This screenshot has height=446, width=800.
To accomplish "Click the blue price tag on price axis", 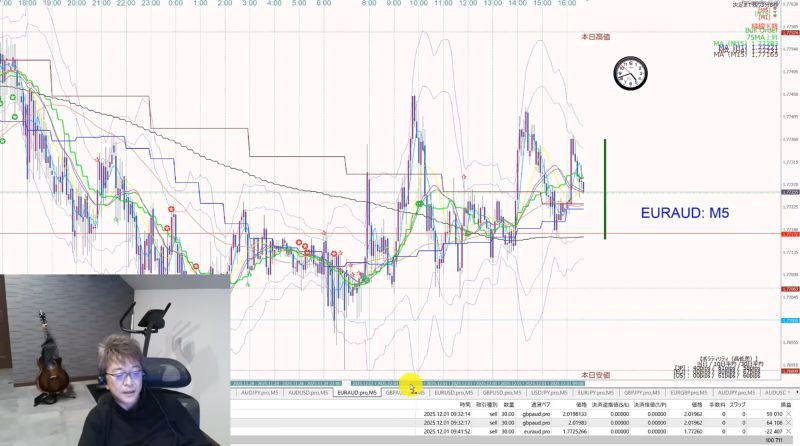I will click(790, 320).
